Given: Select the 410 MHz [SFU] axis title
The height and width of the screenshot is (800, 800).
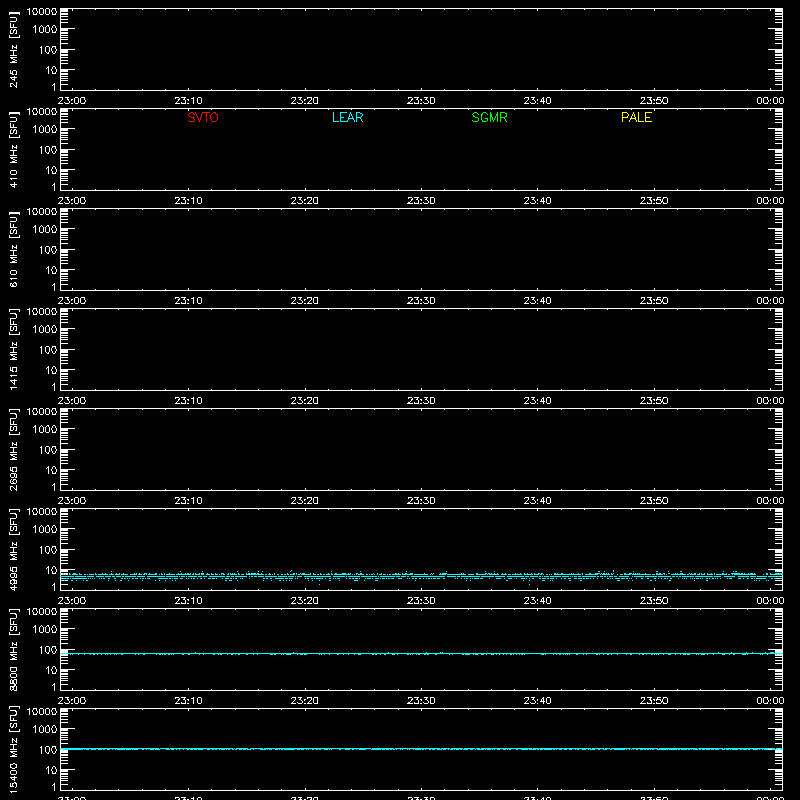Looking at the screenshot, I should (13, 149).
